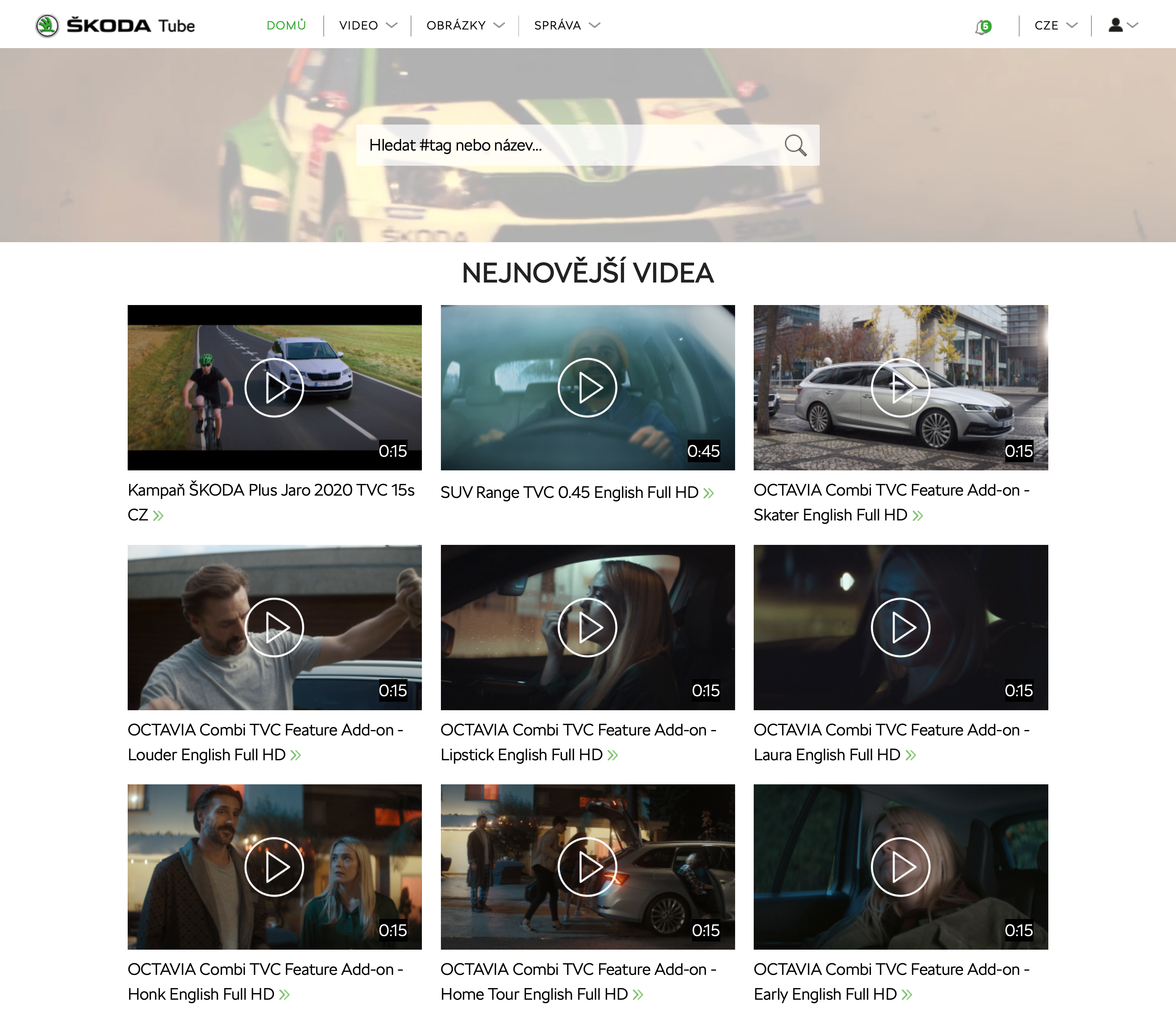Image resolution: width=1176 pixels, height=1030 pixels.
Task: Open OCTAVIA Combi Skater English title link
Action: coord(892,502)
